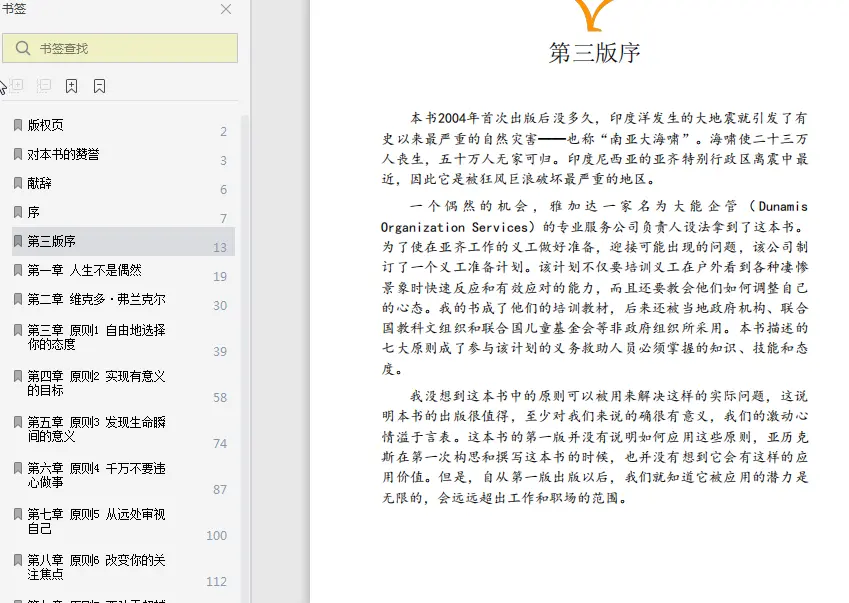This screenshot has width=849, height=603.
Task: Click the bookmark icon beside 第一章
Action: tap(18, 270)
